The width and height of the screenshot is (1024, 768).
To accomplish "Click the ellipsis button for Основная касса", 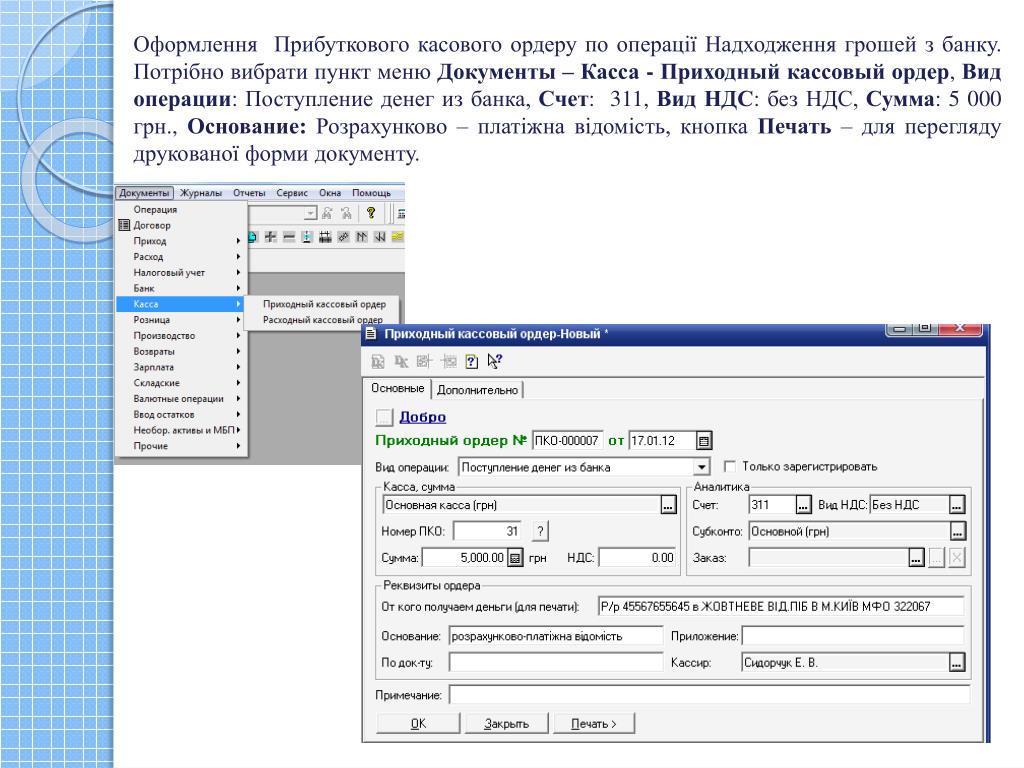I will point(668,506).
